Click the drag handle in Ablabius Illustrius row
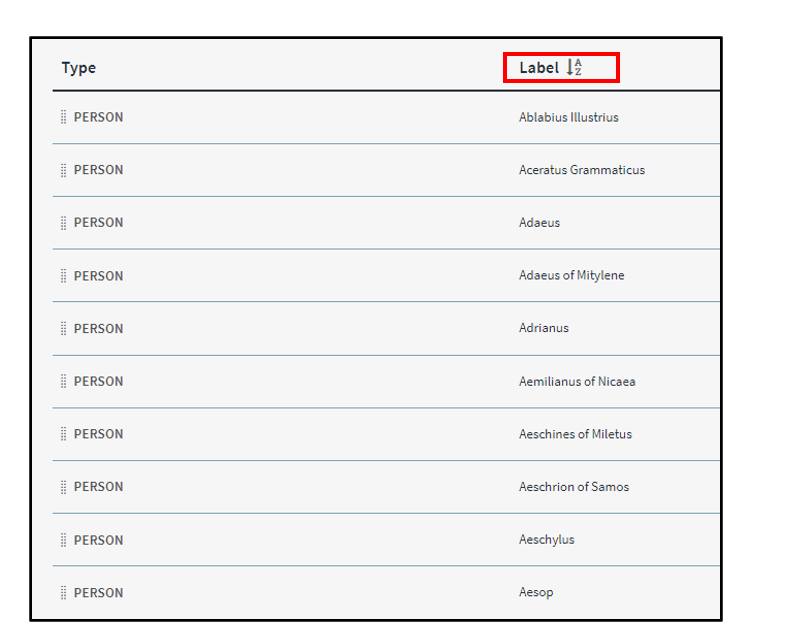The image size is (791, 642). (x=63, y=117)
